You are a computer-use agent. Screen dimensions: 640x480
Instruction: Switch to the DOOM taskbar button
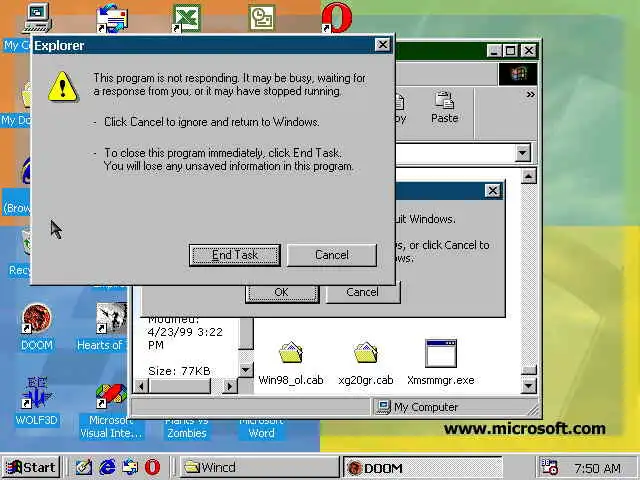[x=423, y=467]
